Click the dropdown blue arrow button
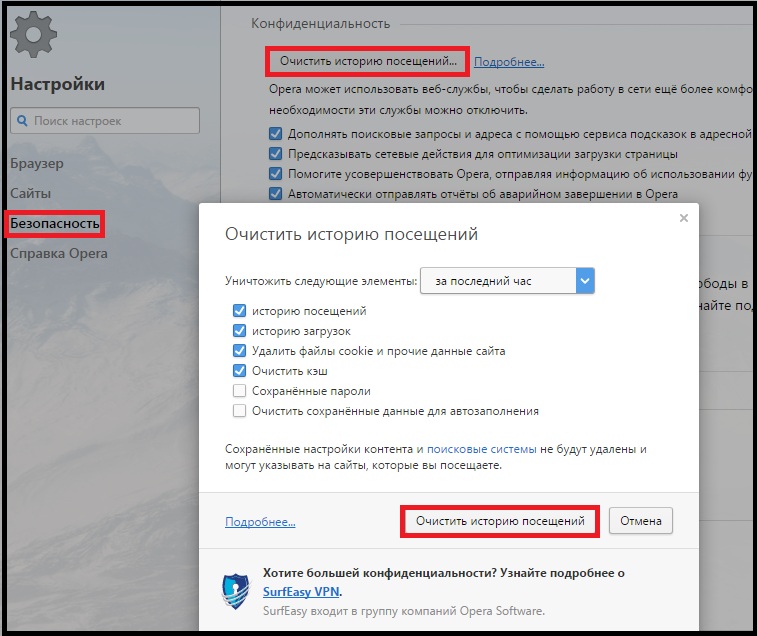The image size is (757, 636). [585, 281]
